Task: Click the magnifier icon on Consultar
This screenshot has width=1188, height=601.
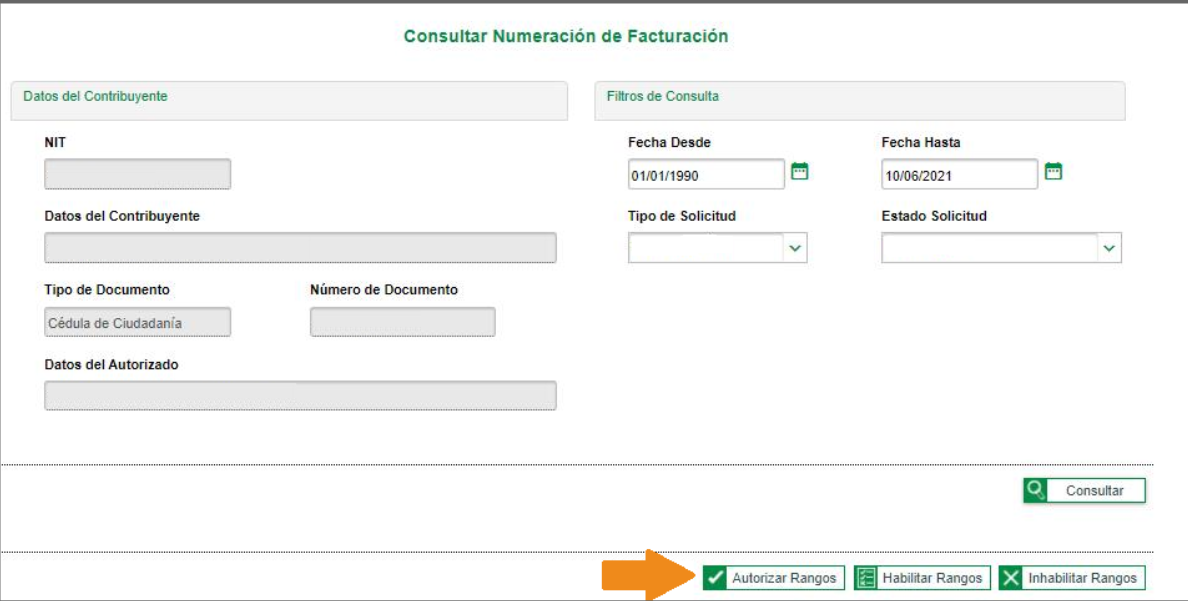Action: tap(1036, 490)
